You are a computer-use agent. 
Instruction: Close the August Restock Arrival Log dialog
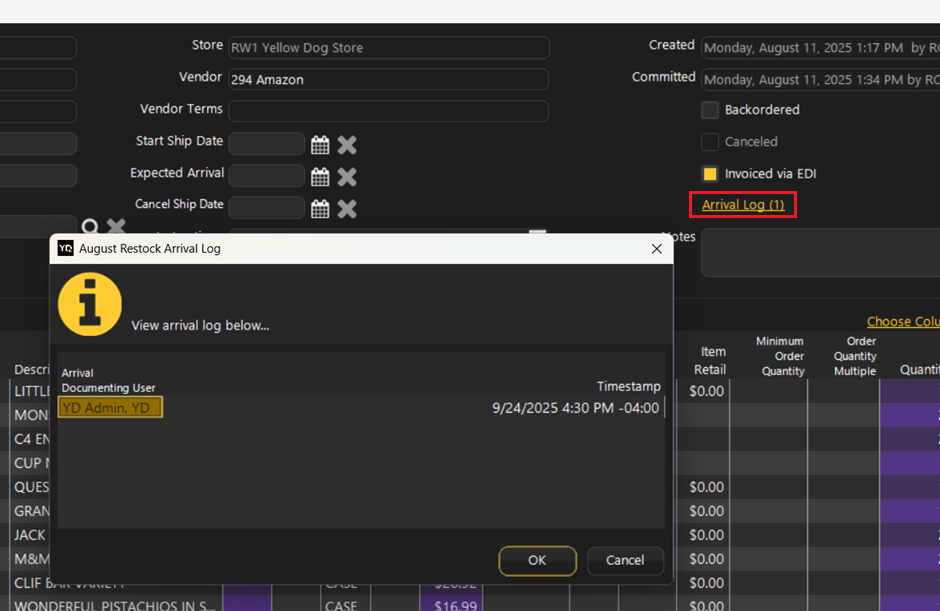[x=656, y=248]
